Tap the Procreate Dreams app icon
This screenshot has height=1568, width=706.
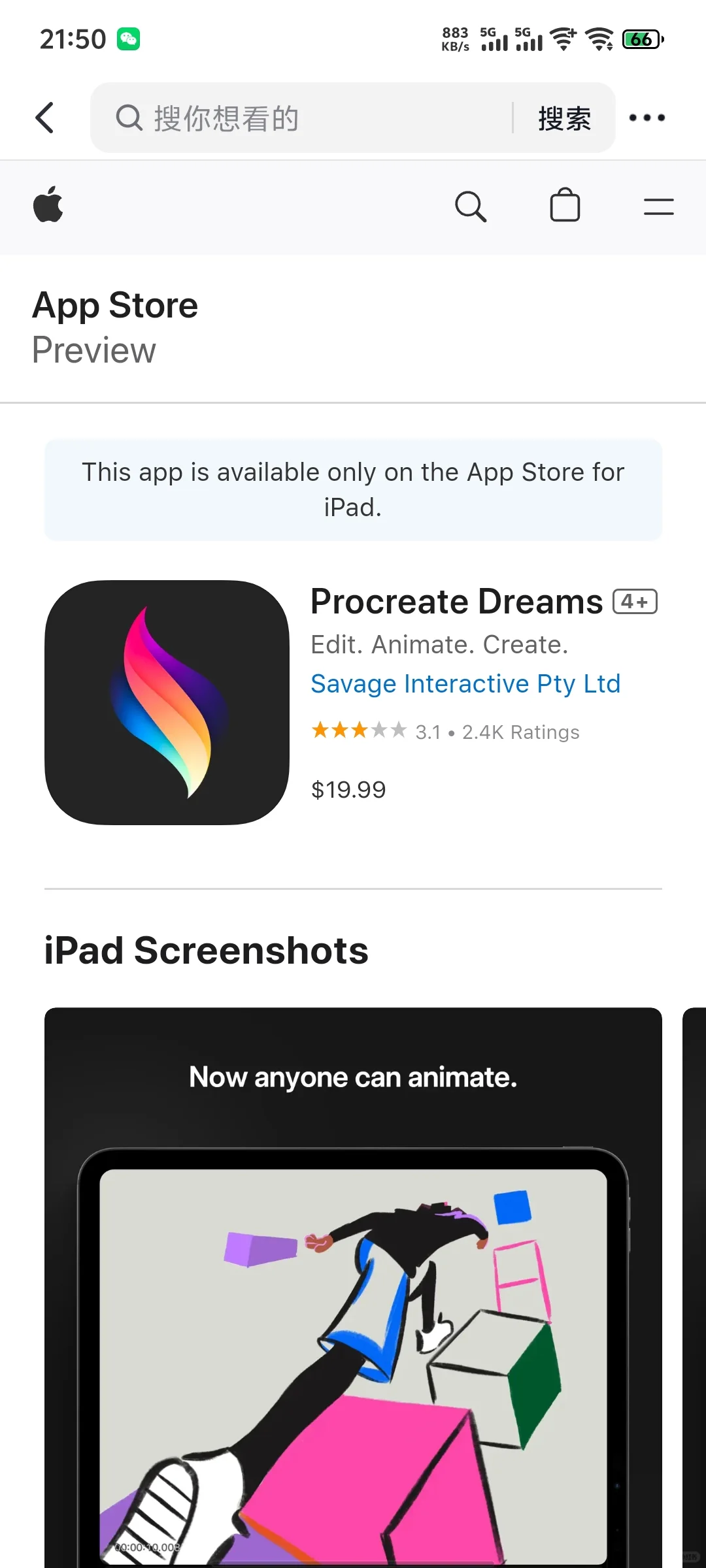pos(167,702)
